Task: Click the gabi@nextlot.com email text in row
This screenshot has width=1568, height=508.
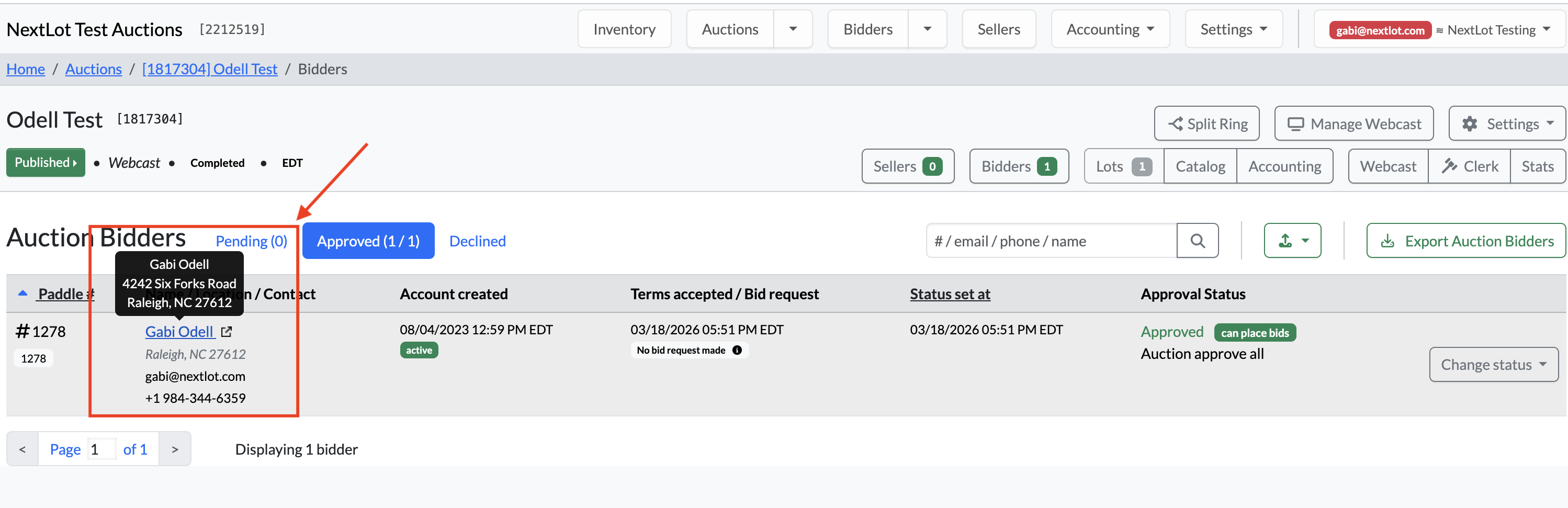Action: click(x=195, y=376)
